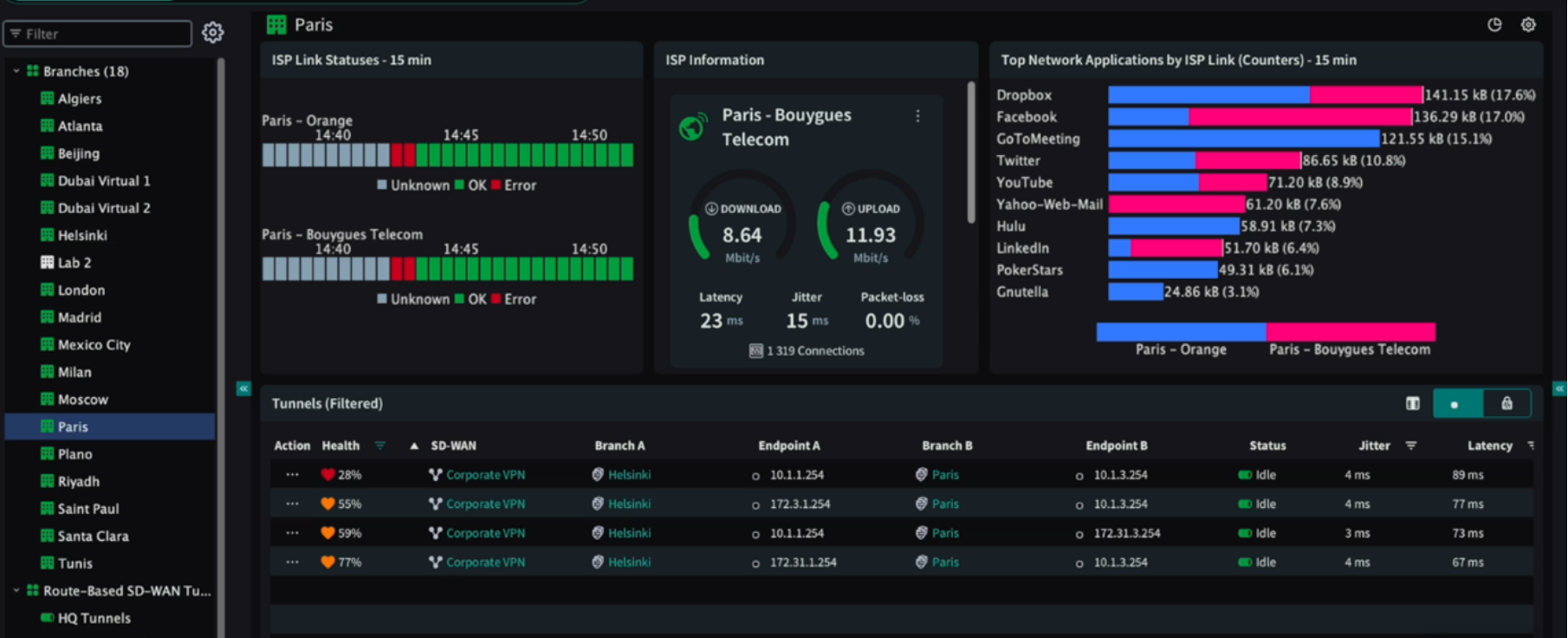Sort table by Status column header

coord(1267,446)
